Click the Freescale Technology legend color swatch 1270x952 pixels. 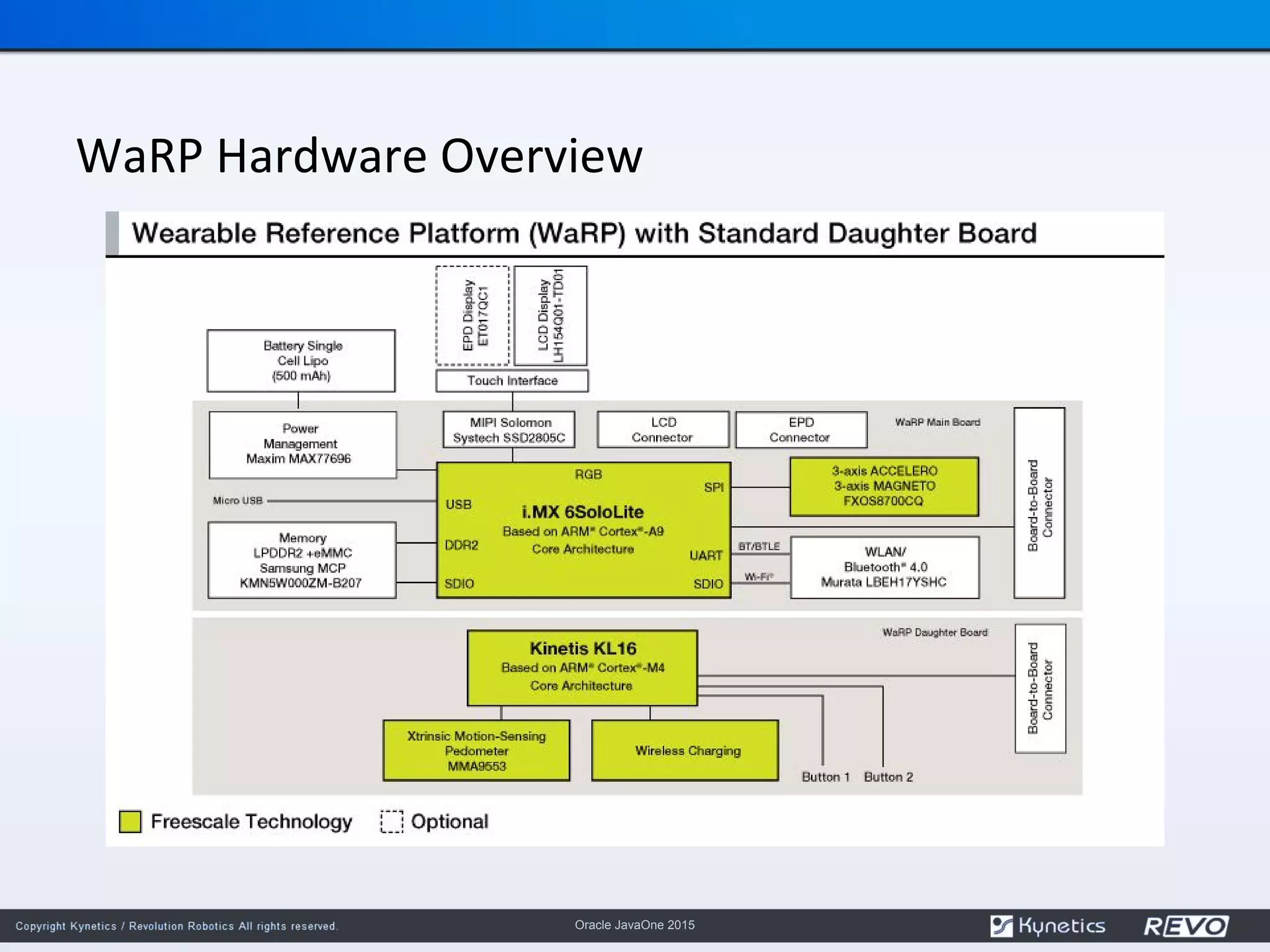coord(130,821)
